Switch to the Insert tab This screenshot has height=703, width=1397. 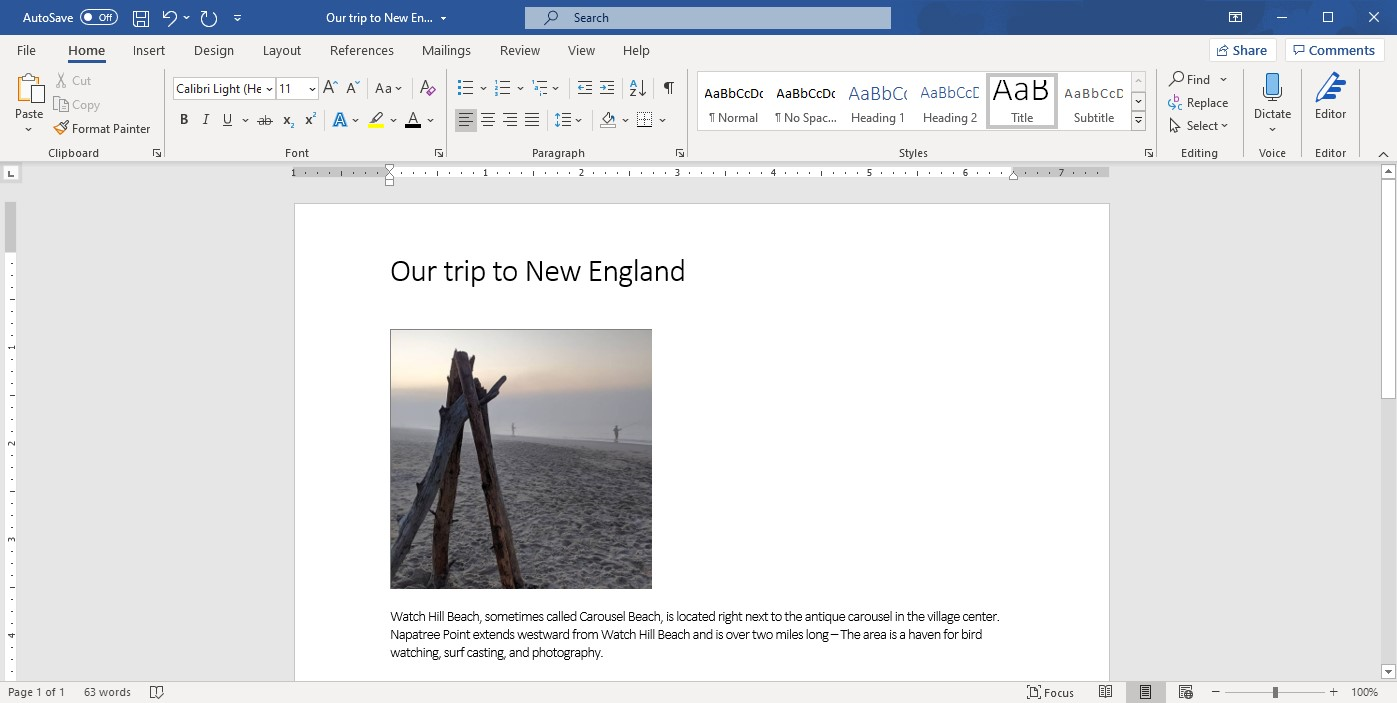[149, 50]
